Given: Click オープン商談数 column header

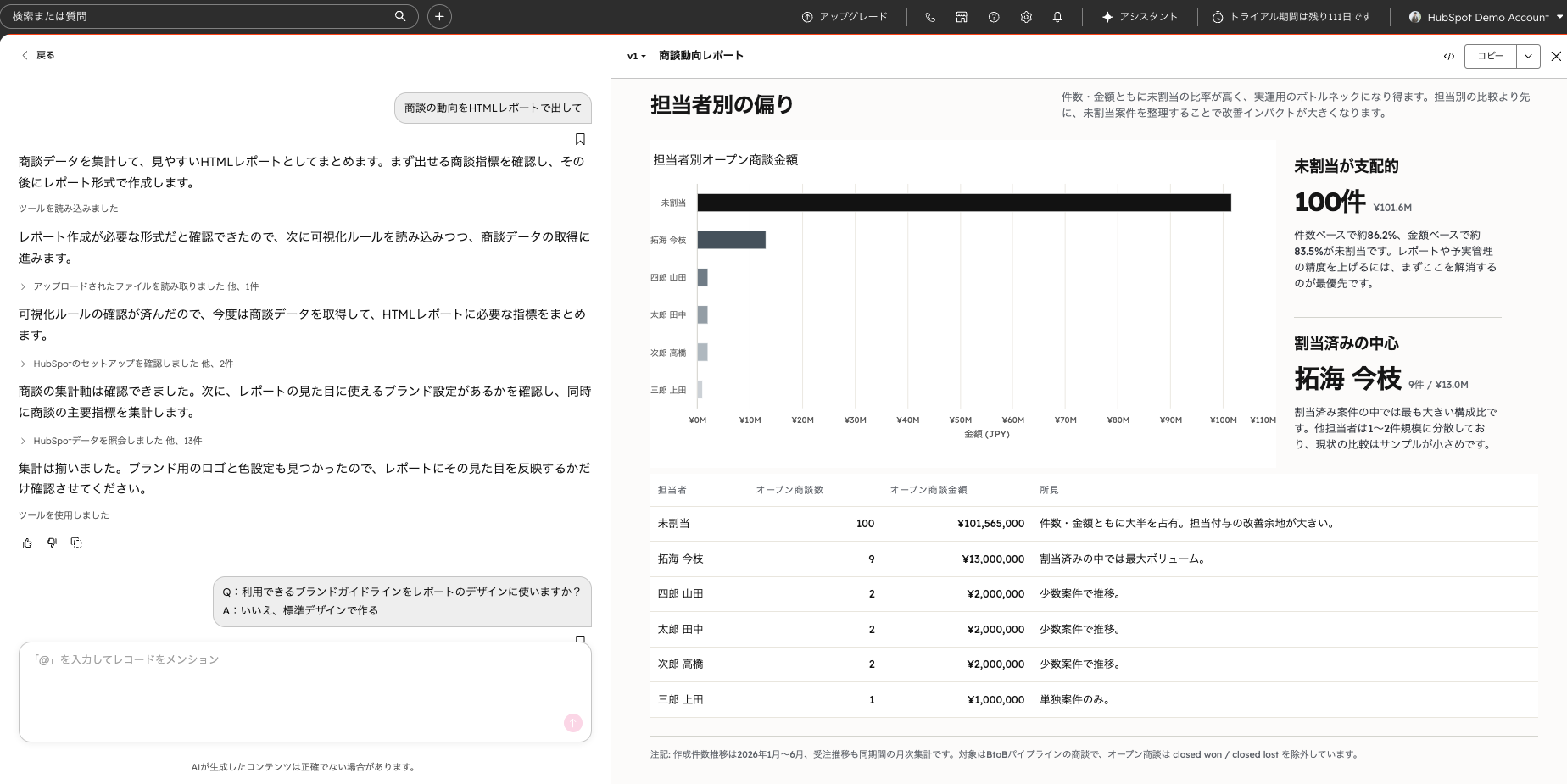Looking at the screenshot, I should coord(789,490).
